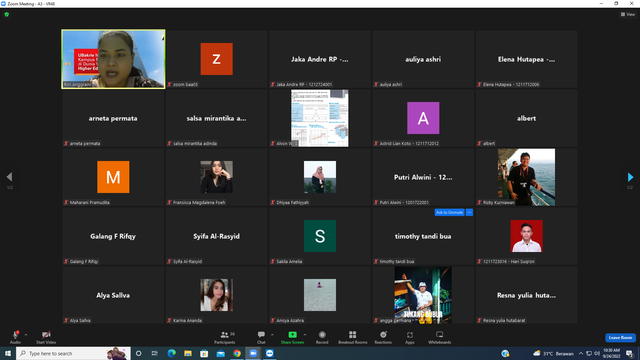Screen dimensions: 640x360
Task: Click the Elena Hutapea name tile
Action: pos(527,59)
